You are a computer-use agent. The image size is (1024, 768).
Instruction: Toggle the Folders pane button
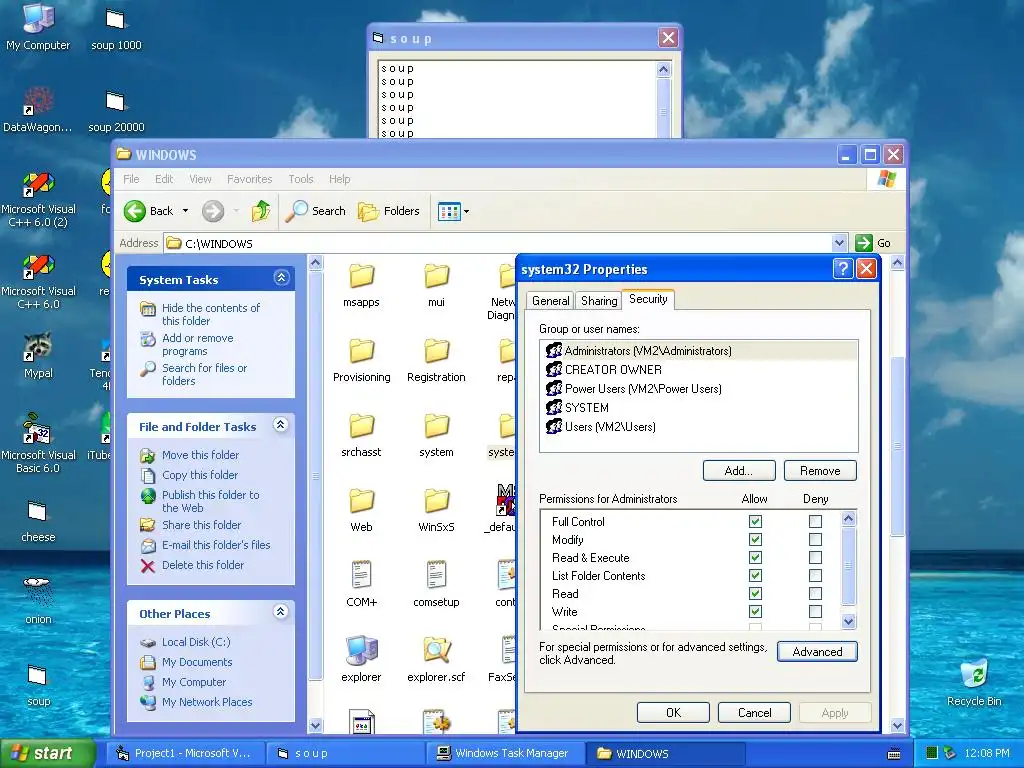click(389, 211)
